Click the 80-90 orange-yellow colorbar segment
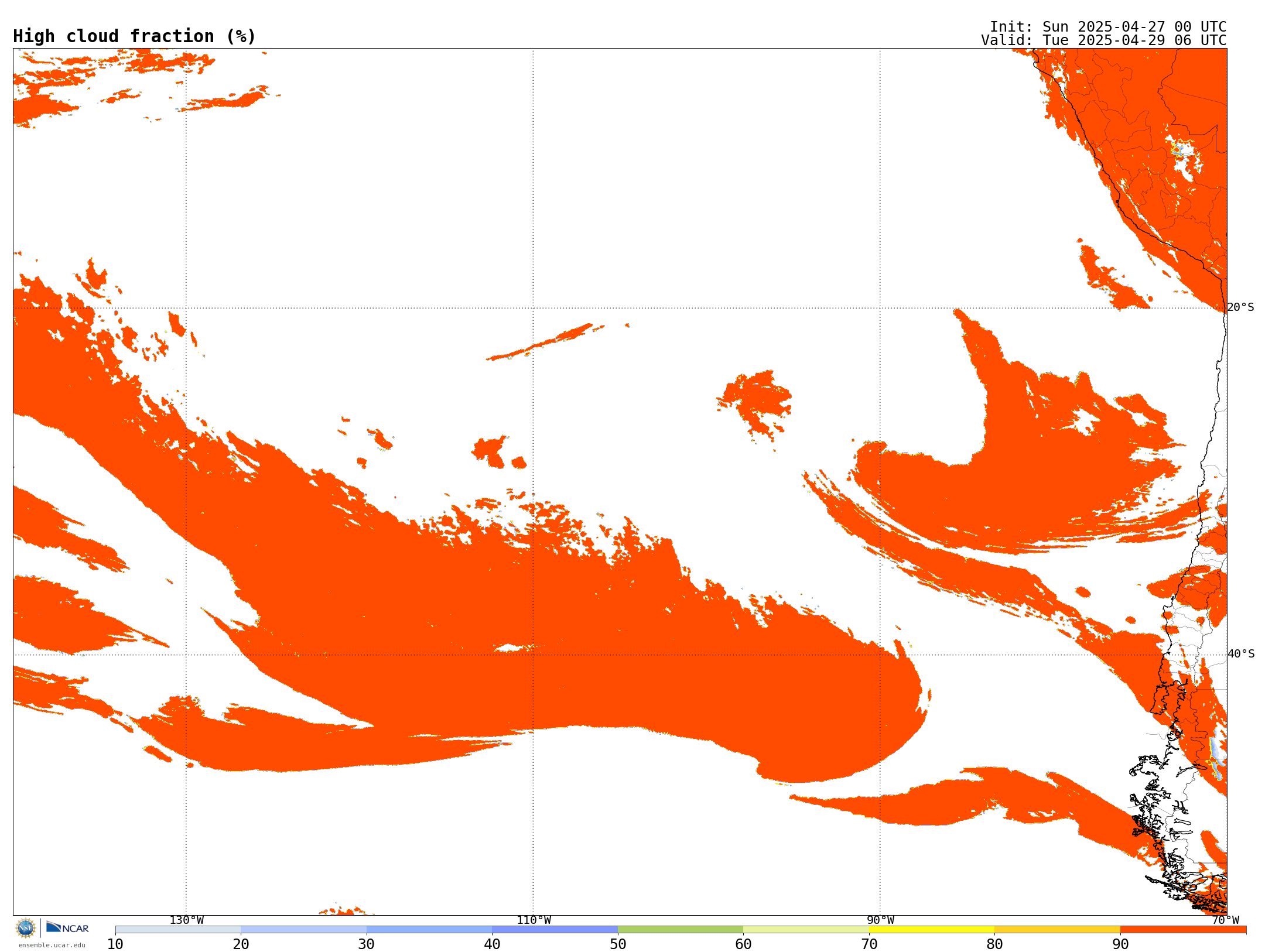The height and width of the screenshot is (952, 1265). click(1058, 930)
